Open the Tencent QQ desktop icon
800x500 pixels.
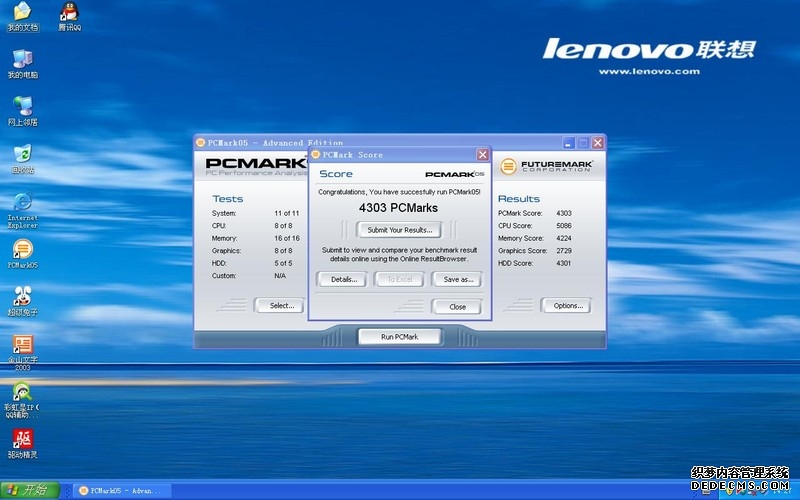tap(69, 17)
